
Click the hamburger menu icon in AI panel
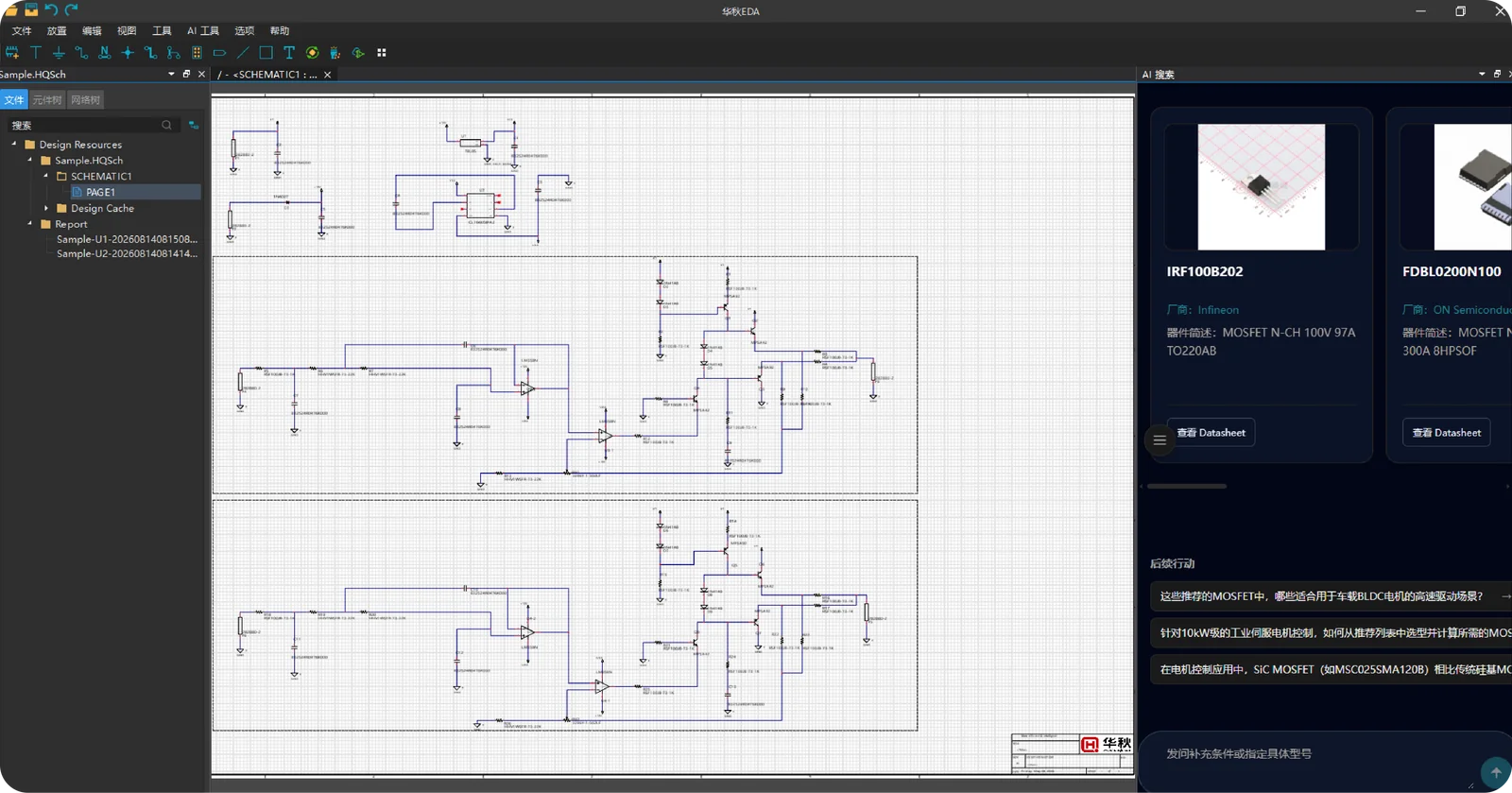(1160, 440)
